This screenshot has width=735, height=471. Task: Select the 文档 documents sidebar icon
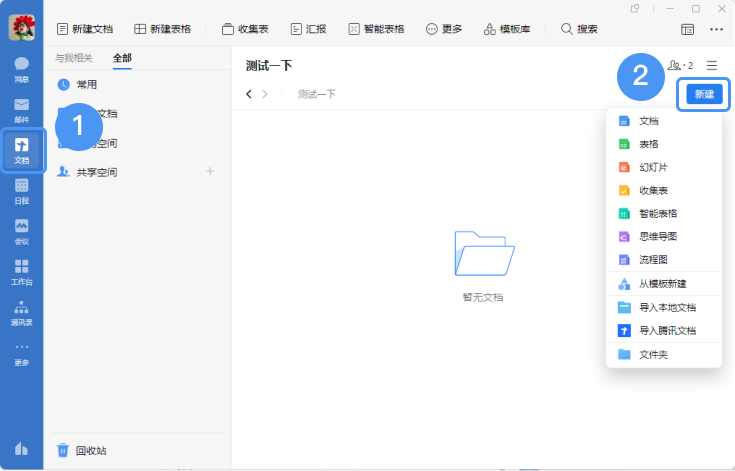[22, 151]
